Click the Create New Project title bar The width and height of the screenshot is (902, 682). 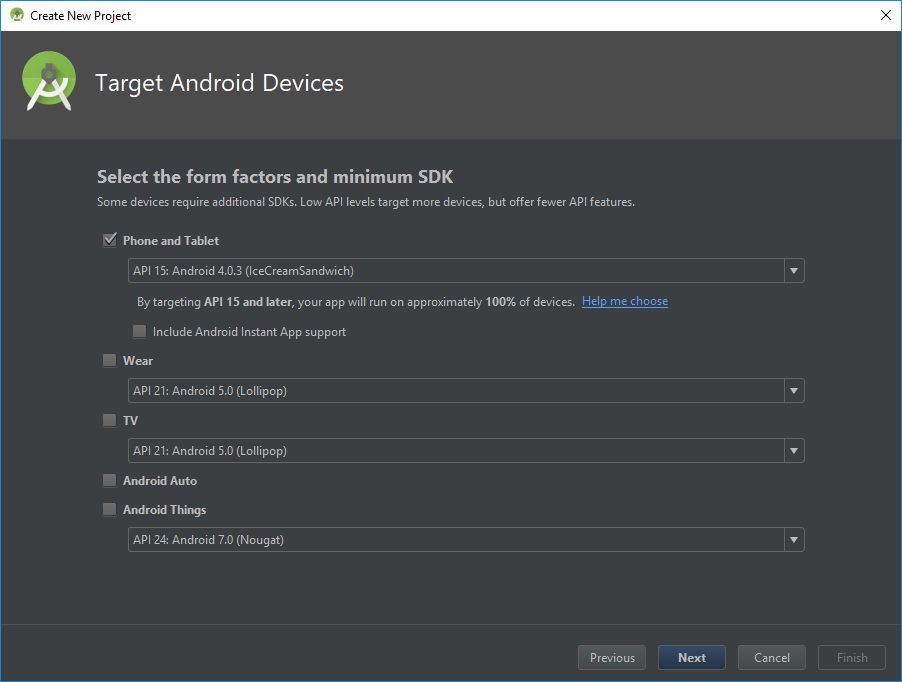[x=450, y=15]
